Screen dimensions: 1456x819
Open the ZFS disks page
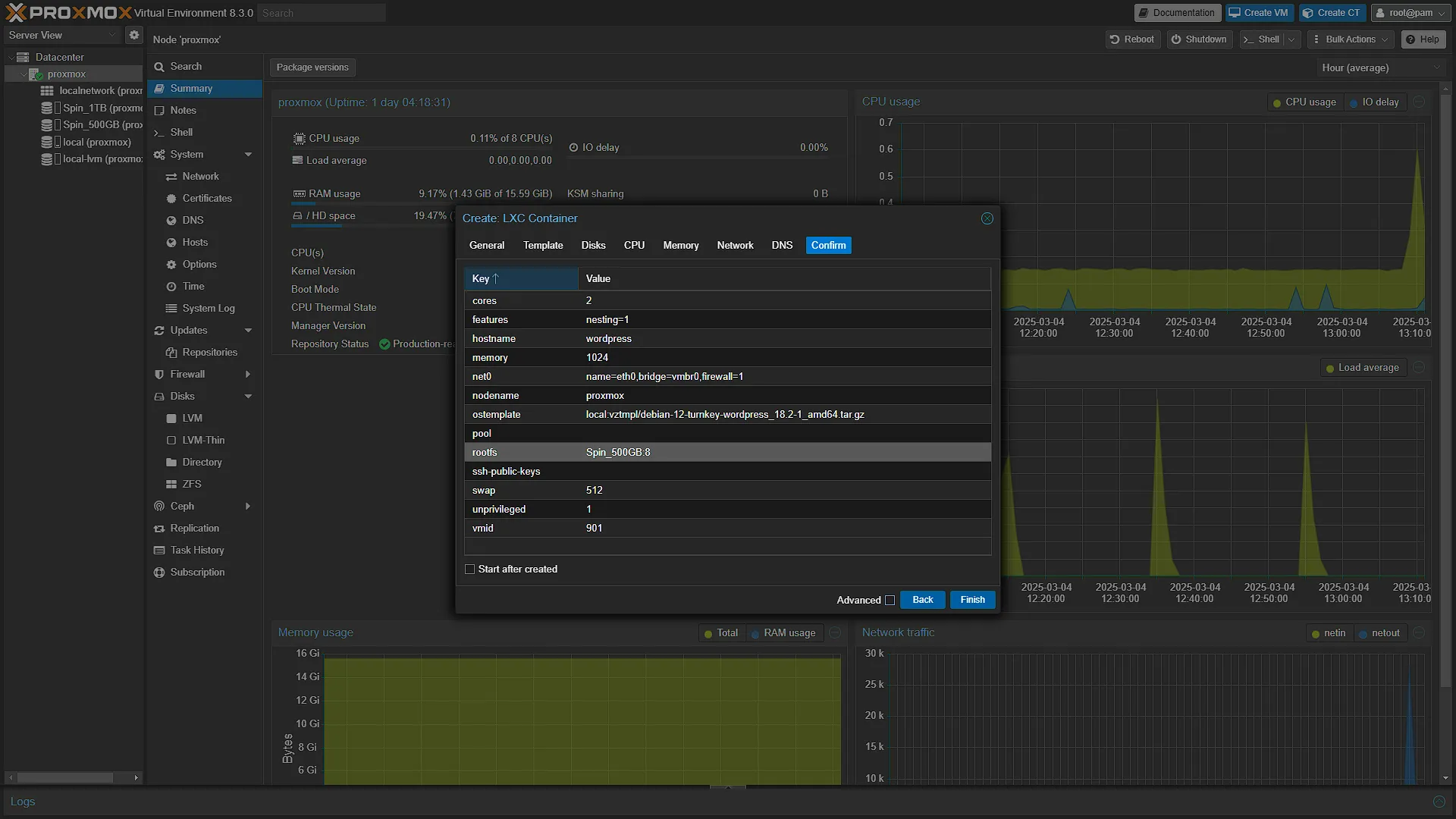(192, 484)
